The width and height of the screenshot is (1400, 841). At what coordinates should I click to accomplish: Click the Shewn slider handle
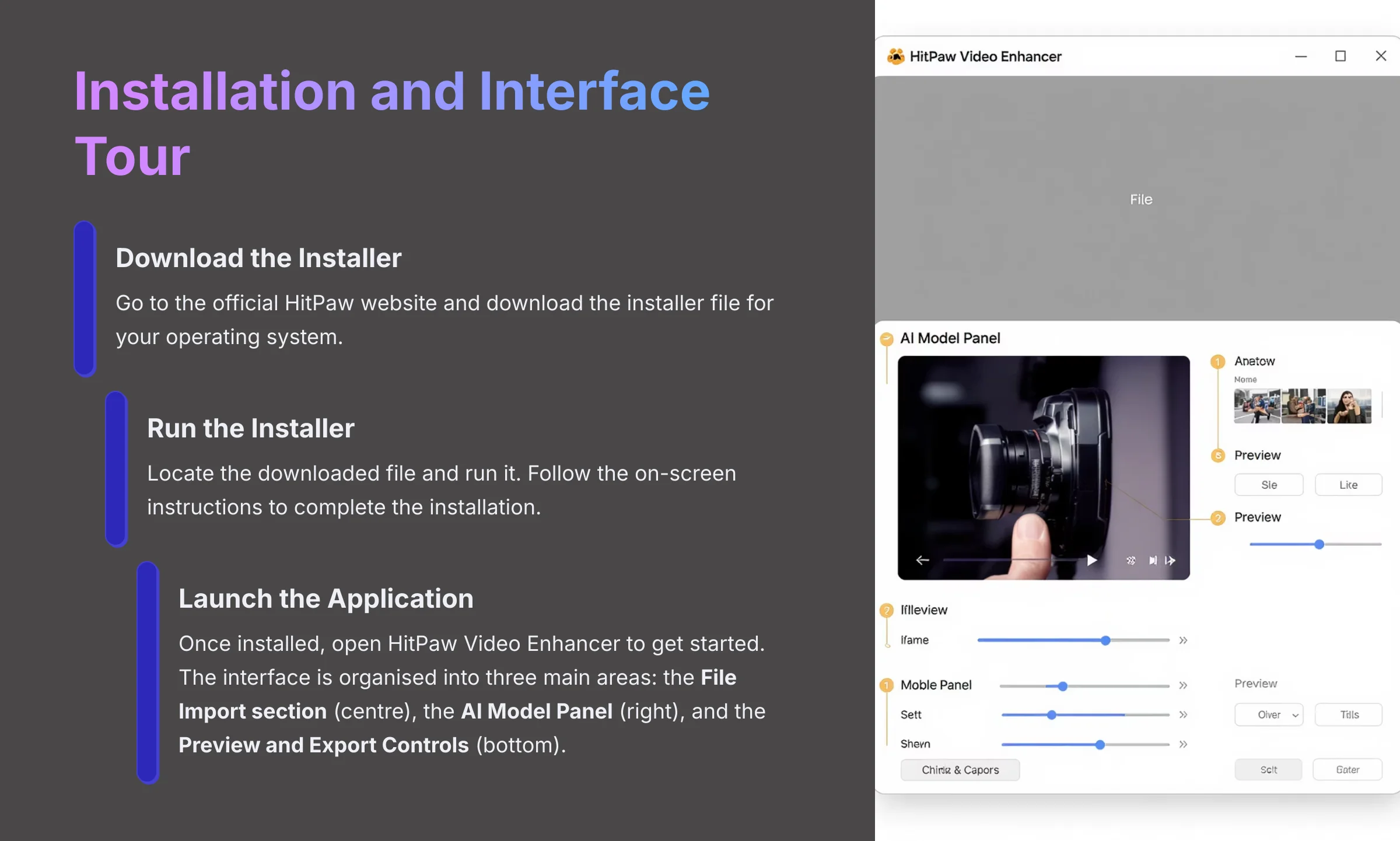tap(1100, 745)
